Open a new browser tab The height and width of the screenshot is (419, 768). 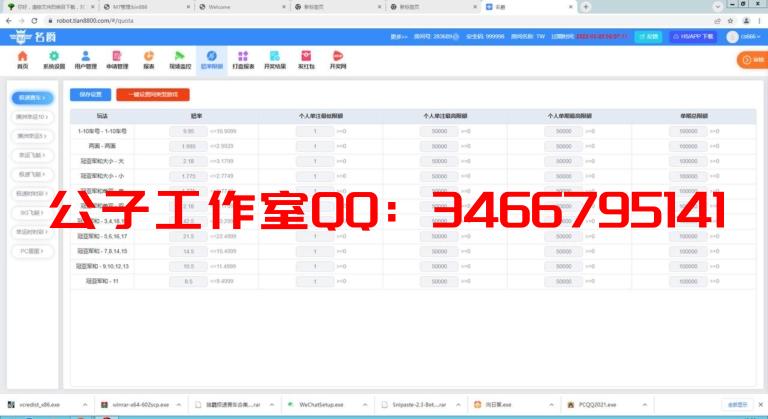coord(586,7)
